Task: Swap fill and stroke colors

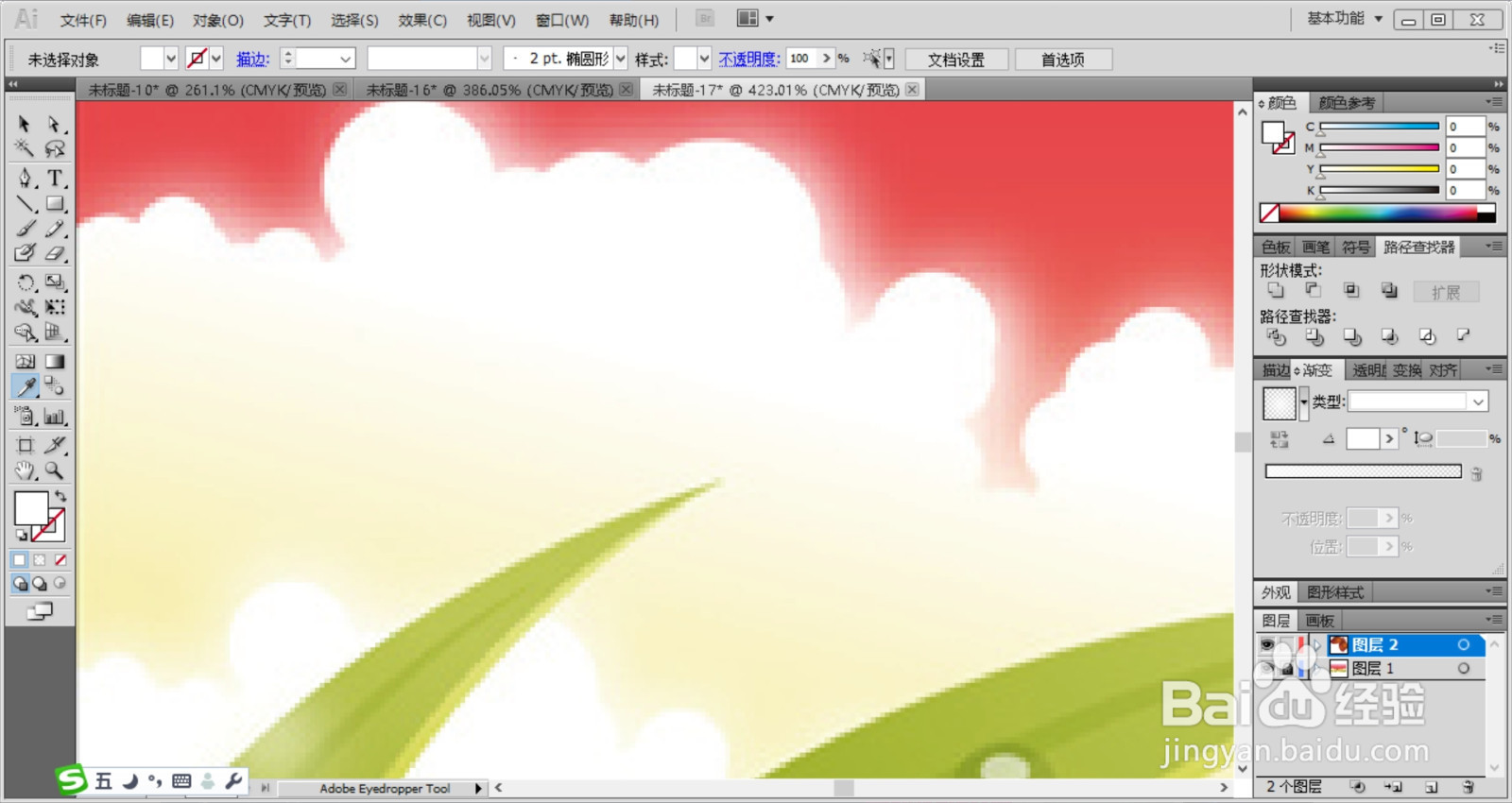Action: click(60, 496)
